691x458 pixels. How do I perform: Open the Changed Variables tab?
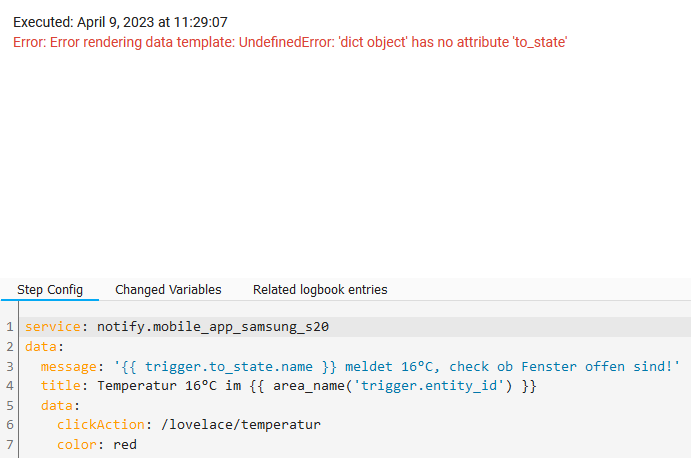pos(168,289)
